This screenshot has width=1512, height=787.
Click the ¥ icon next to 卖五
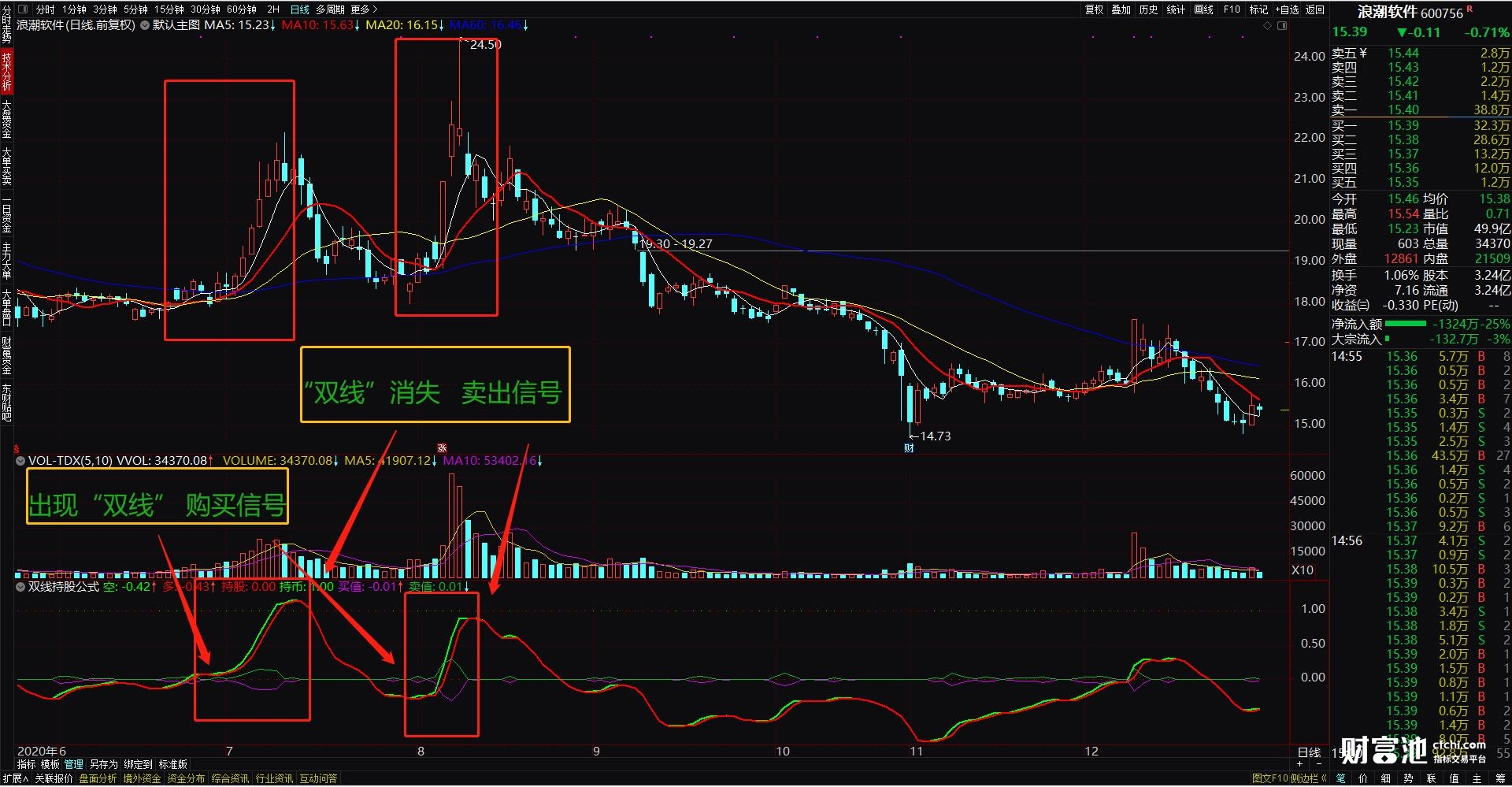(x=1363, y=53)
